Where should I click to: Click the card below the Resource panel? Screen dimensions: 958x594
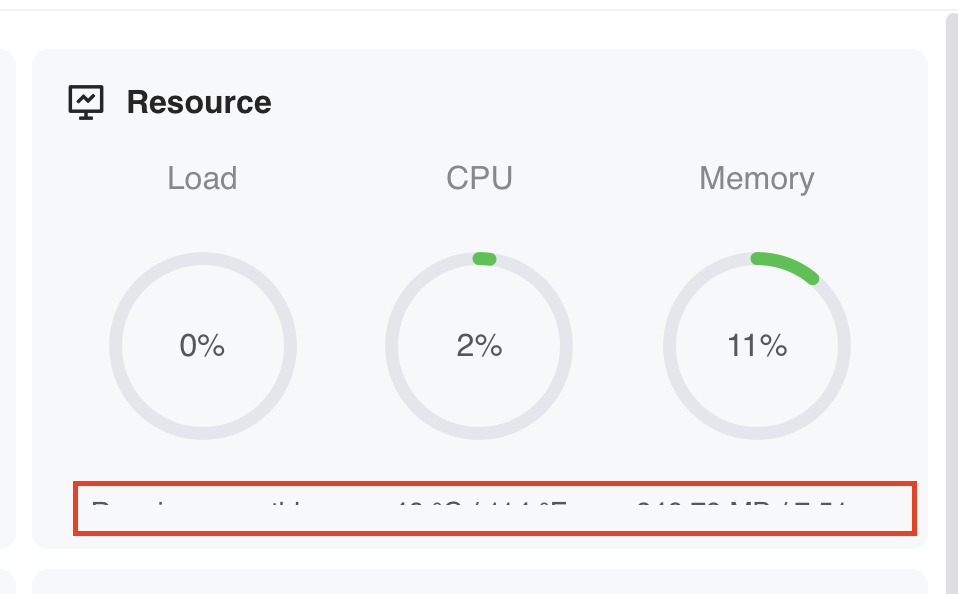pyautogui.click(x=480, y=582)
